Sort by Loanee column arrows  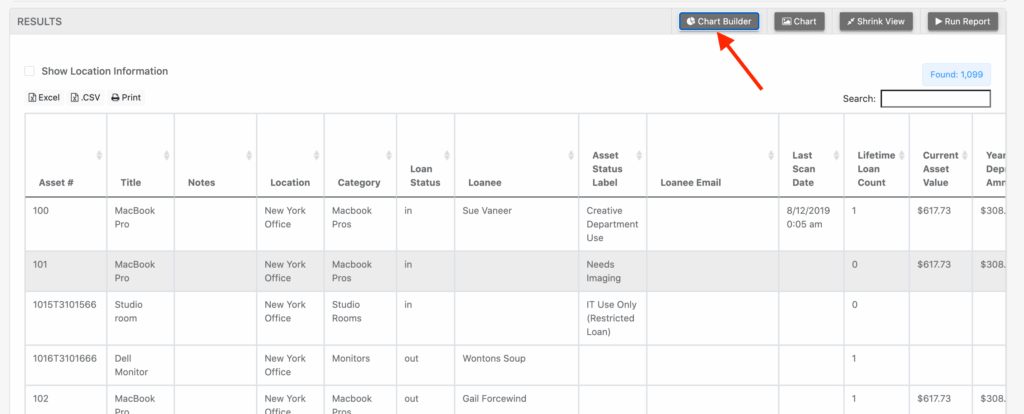pos(571,155)
